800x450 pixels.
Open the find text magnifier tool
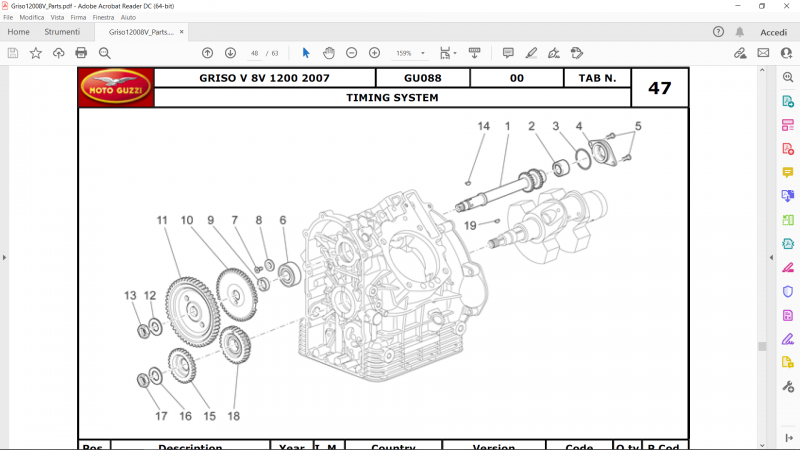point(105,53)
